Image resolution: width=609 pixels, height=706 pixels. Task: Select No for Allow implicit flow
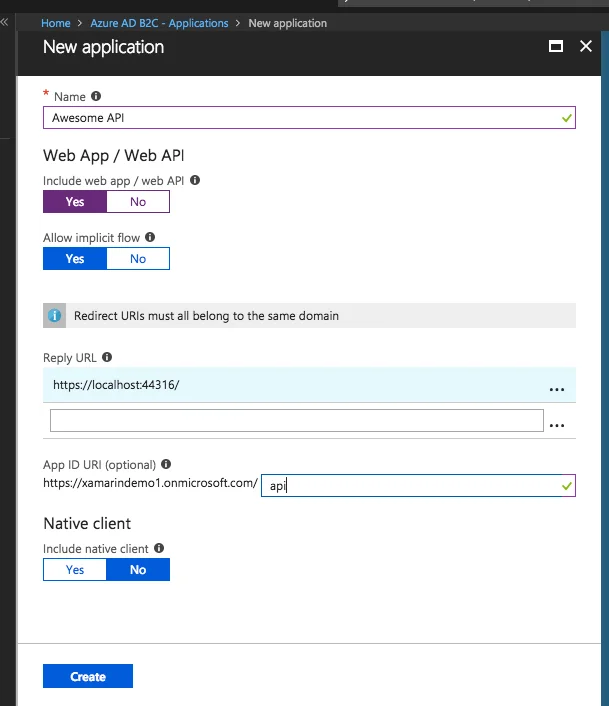pos(138,258)
